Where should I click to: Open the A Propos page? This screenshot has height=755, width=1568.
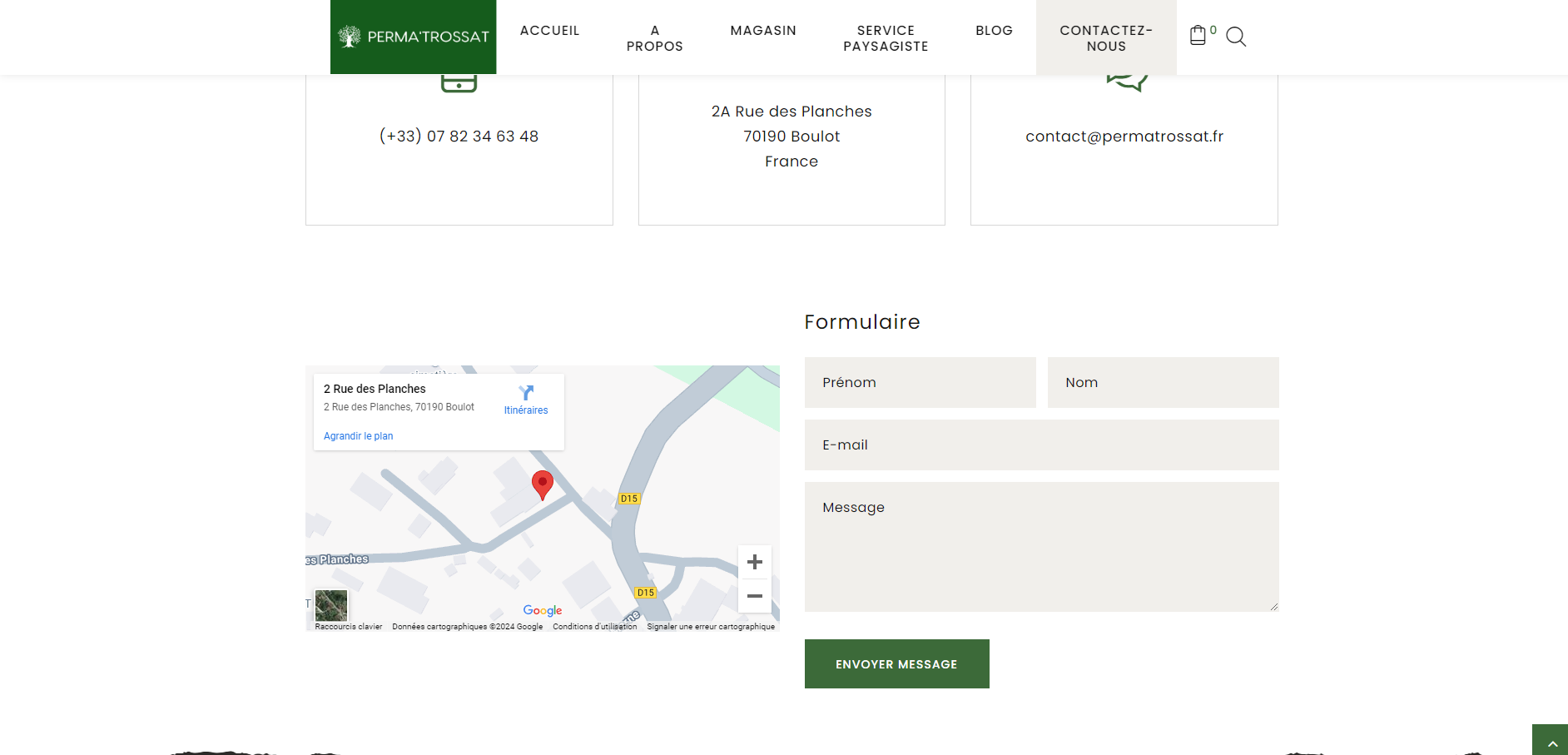point(654,38)
